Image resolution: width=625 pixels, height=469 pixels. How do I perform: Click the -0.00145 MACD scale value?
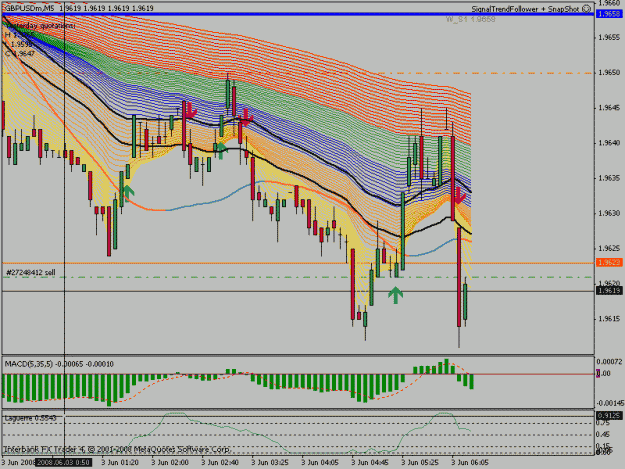pos(609,403)
